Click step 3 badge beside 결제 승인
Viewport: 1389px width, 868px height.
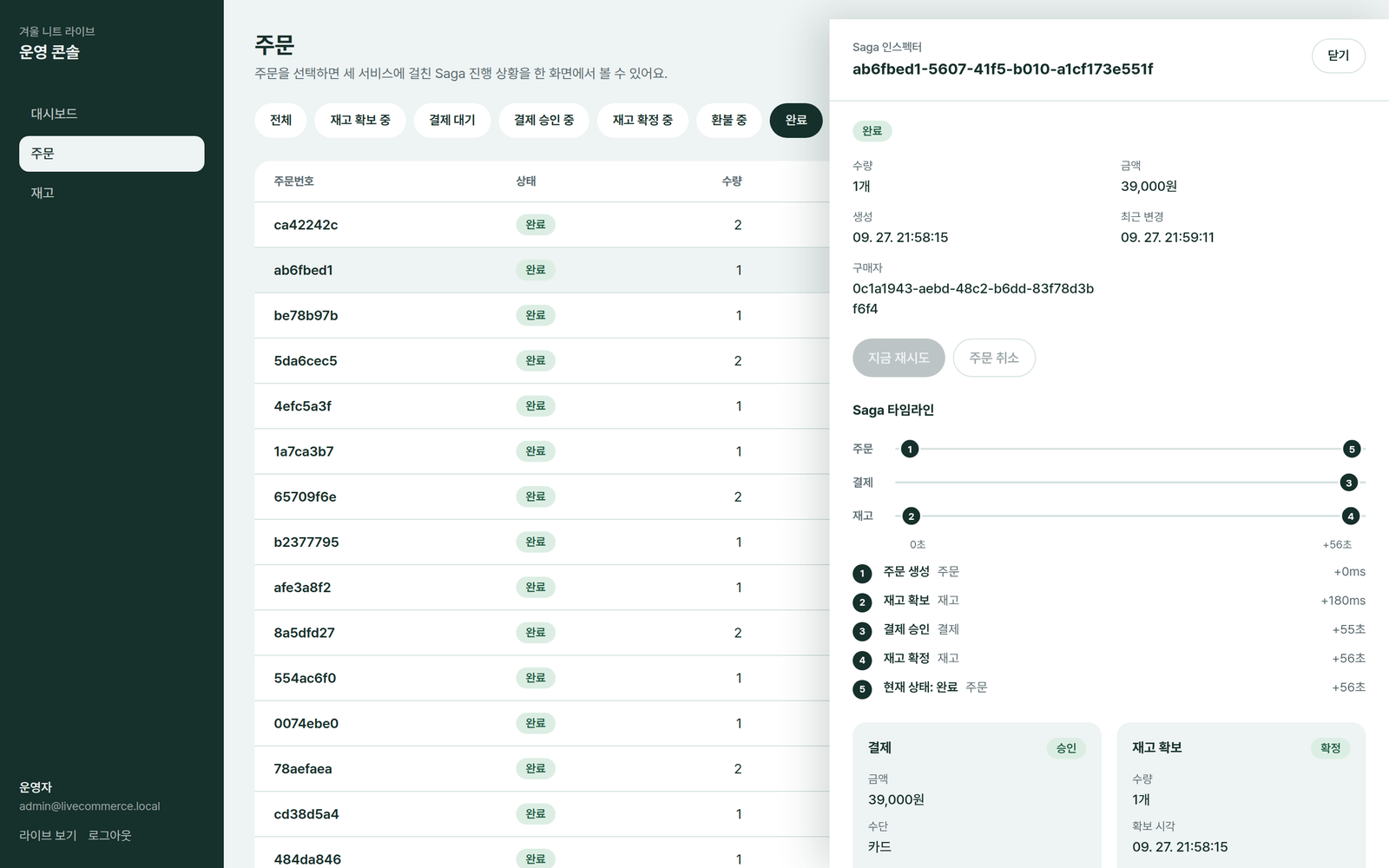coord(862,631)
